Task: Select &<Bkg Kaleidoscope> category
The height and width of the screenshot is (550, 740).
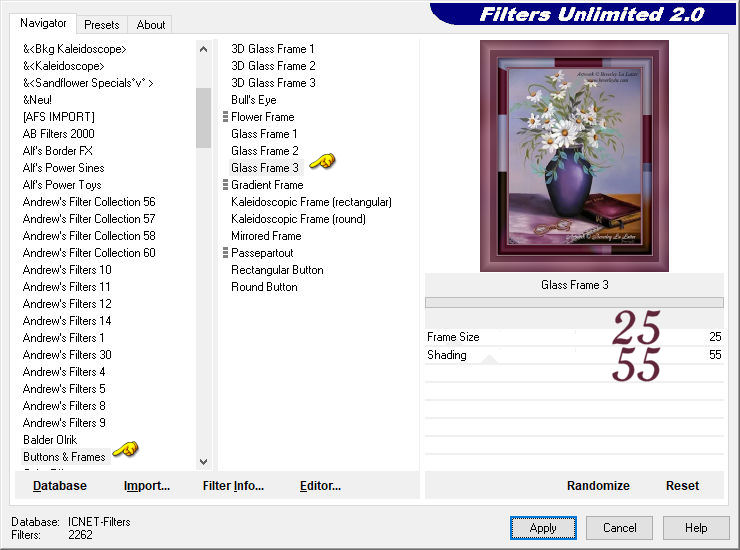Action: [x=75, y=49]
